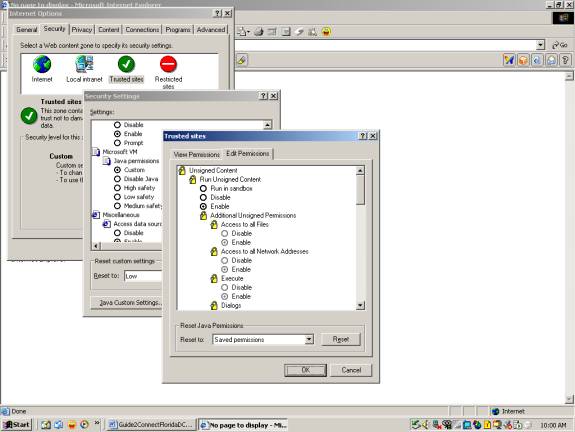Screen dimensions: 575x432
Task: Select Enable under Run Unsigned Content
Action: click(203, 206)
